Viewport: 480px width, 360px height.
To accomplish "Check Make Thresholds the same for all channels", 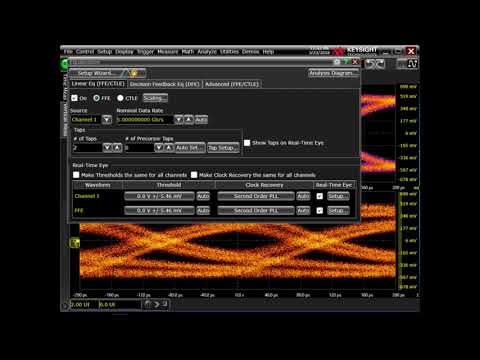I will [76, 175].
